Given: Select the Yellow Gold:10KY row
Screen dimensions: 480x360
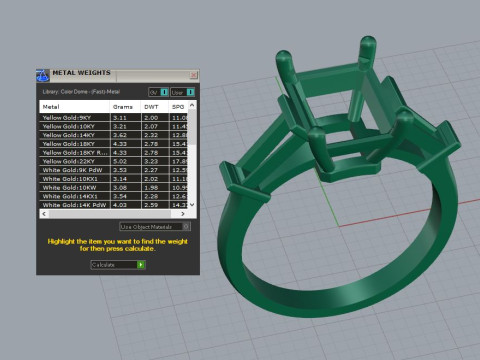Looking at the screenshot, I should click(x=113, y=126).
